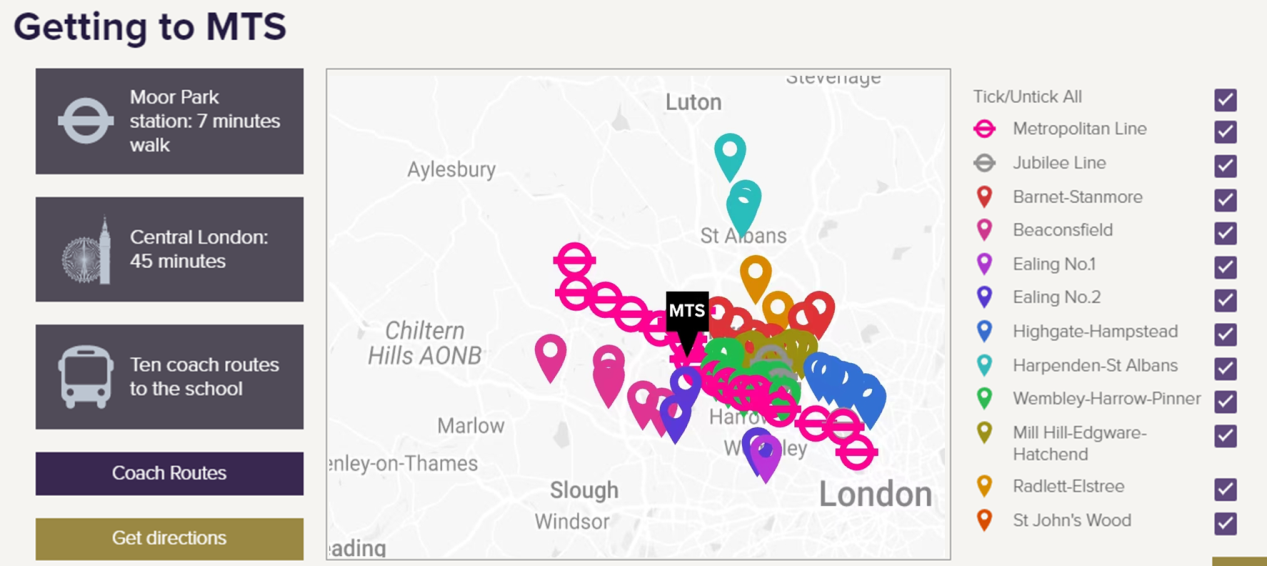Click the Metropolitan Line roundel in legend

[984, 129]
